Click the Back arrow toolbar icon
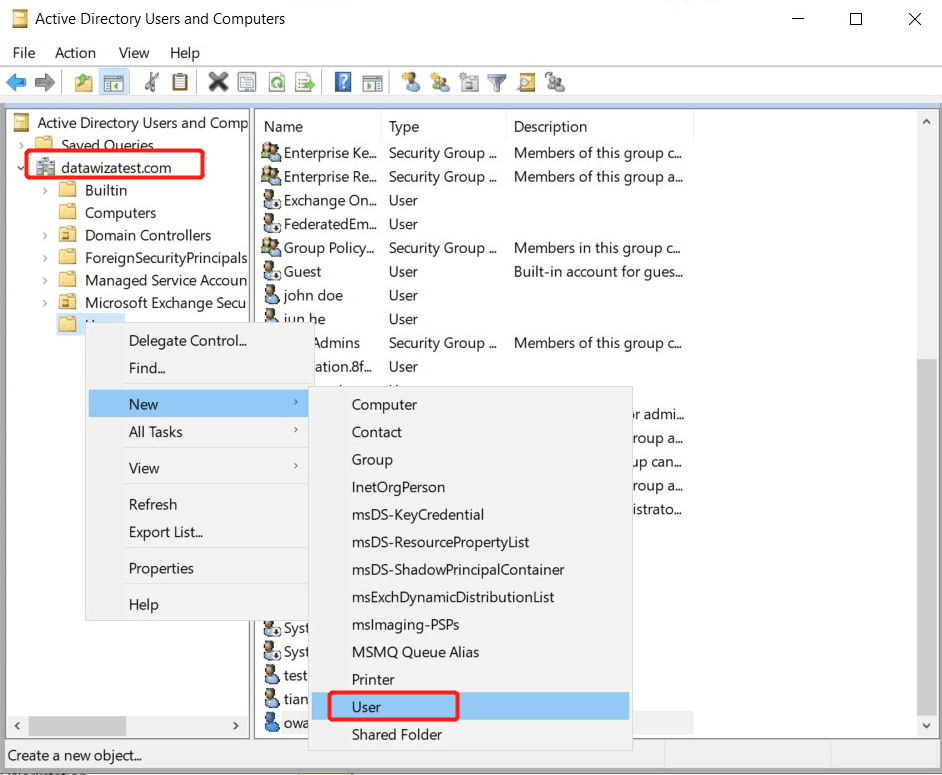 pos(16,82)
